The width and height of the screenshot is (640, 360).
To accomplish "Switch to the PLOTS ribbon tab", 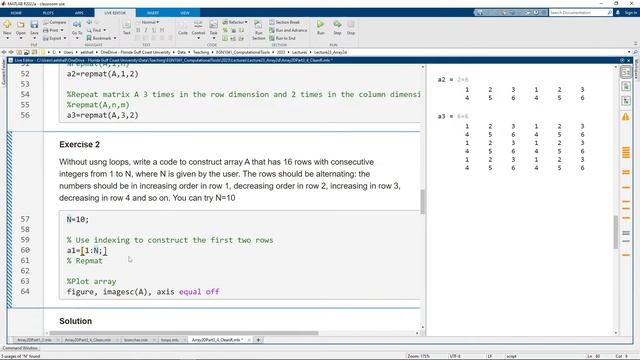I will (48, 13).
